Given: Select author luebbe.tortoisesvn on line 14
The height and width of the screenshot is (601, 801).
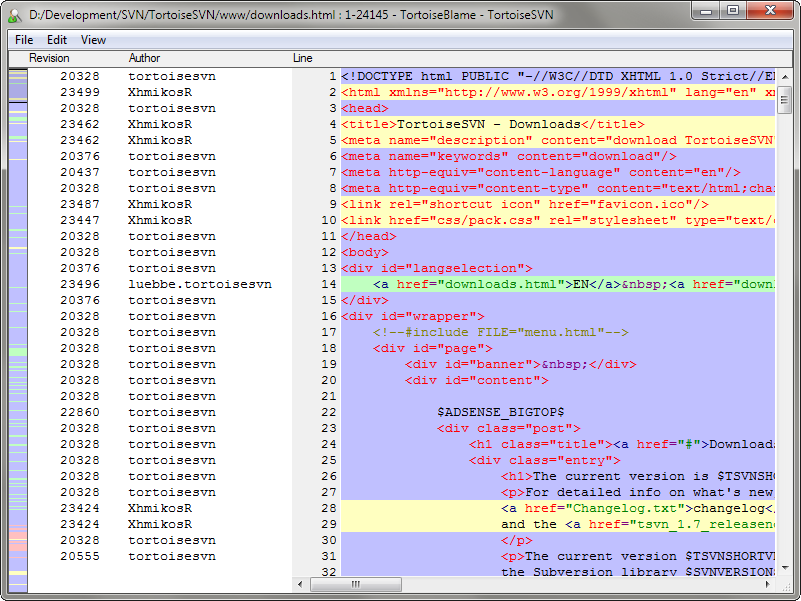Looking at the screenshot, I should [200, 284].
